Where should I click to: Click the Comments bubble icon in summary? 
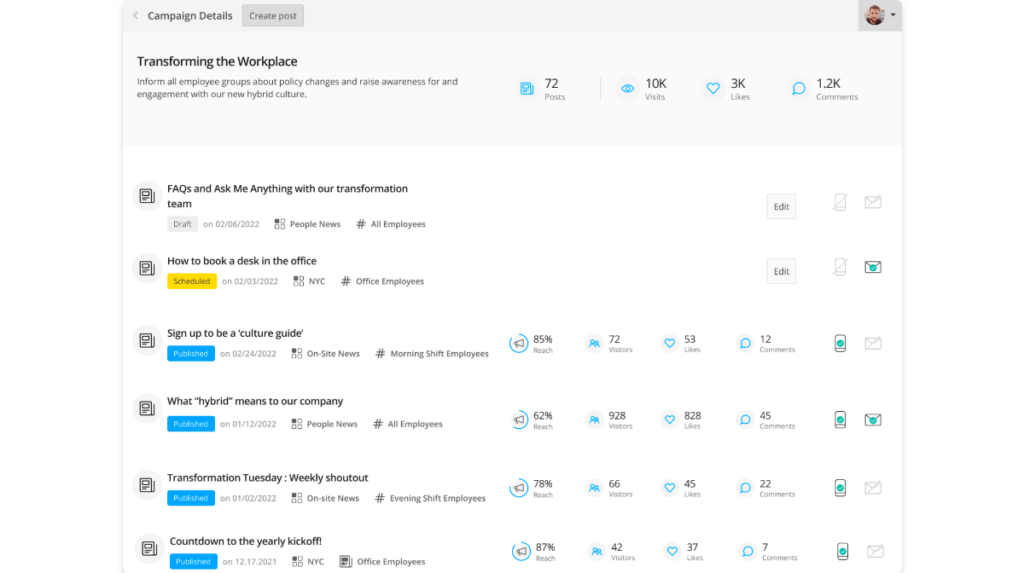click(x=798, y=88)
